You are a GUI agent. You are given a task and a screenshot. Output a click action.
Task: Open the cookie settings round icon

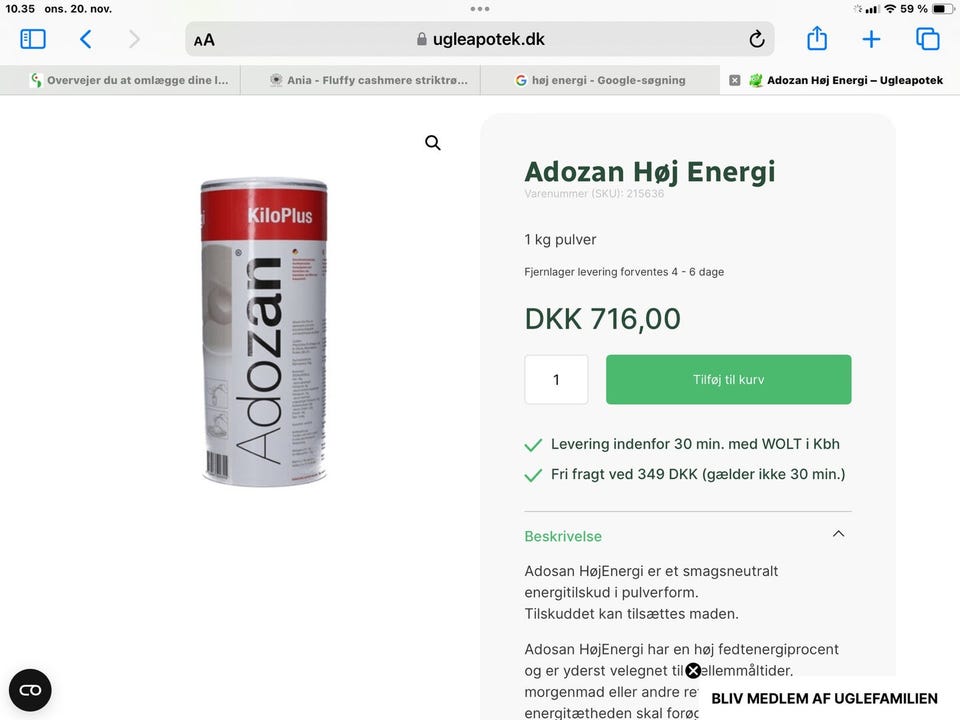[x=30, y=690]
